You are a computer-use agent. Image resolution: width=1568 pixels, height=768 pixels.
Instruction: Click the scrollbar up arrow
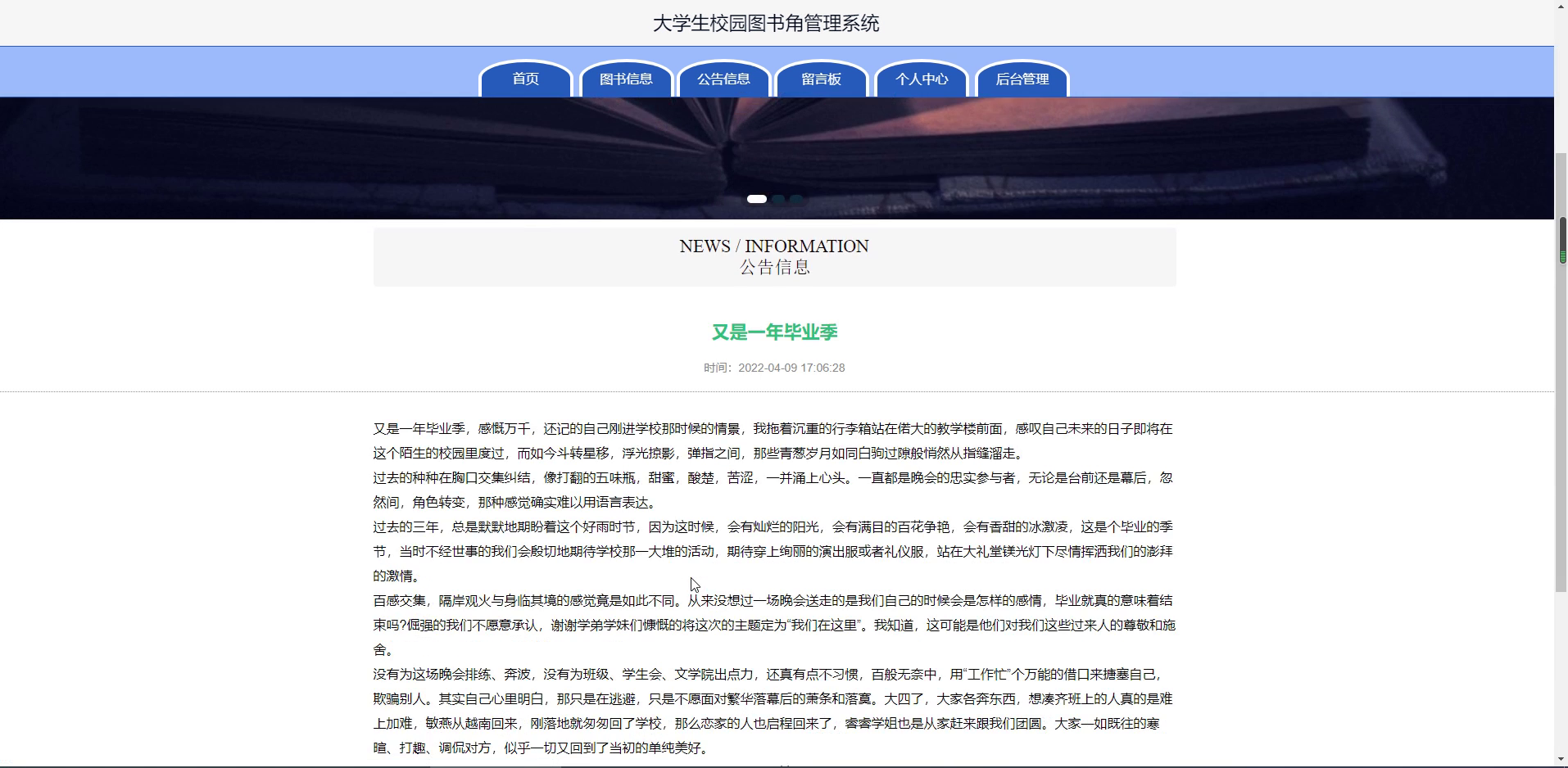pyautogui.click(x=1561, y=6)
